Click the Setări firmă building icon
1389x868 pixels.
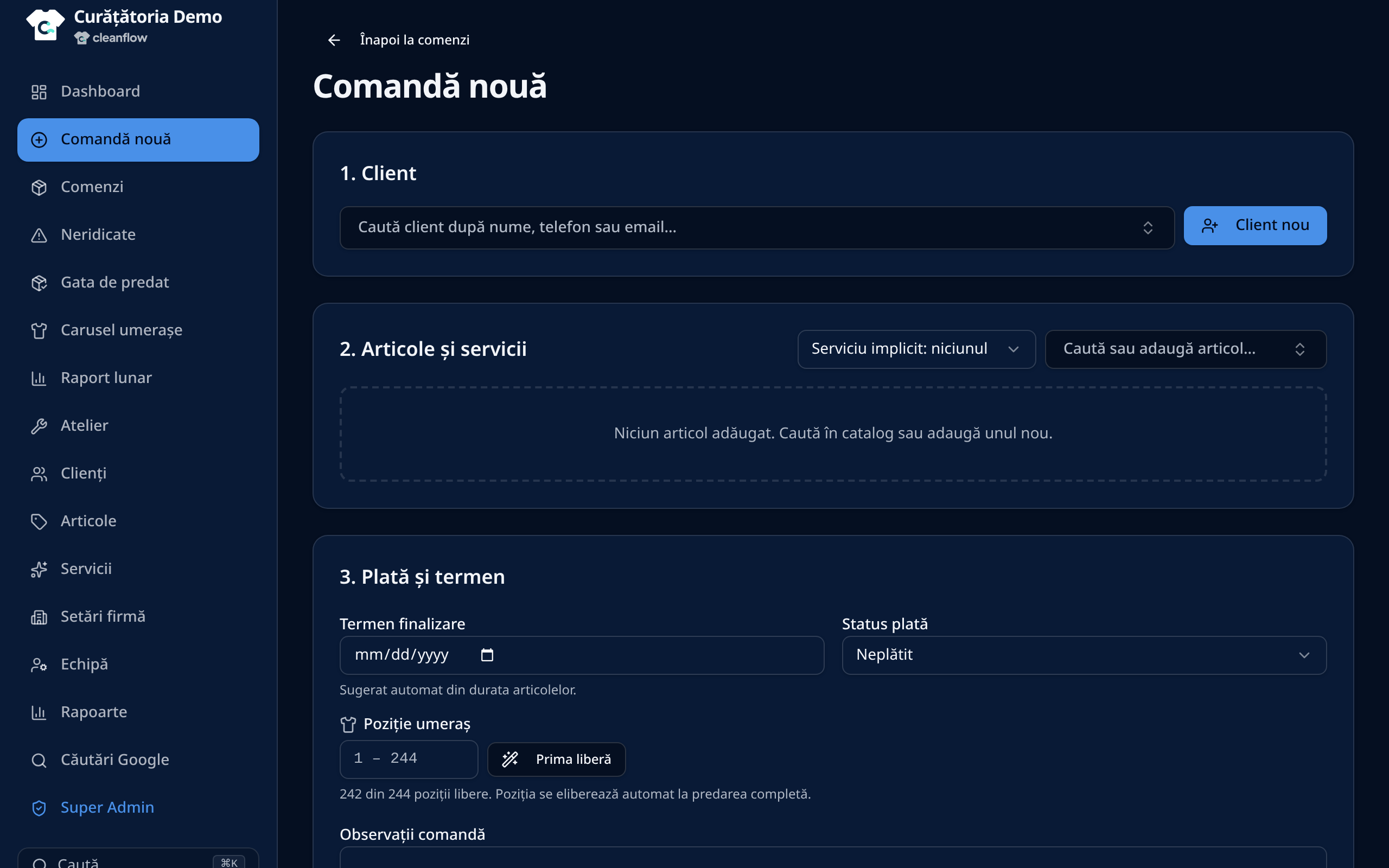coord(39,617)
